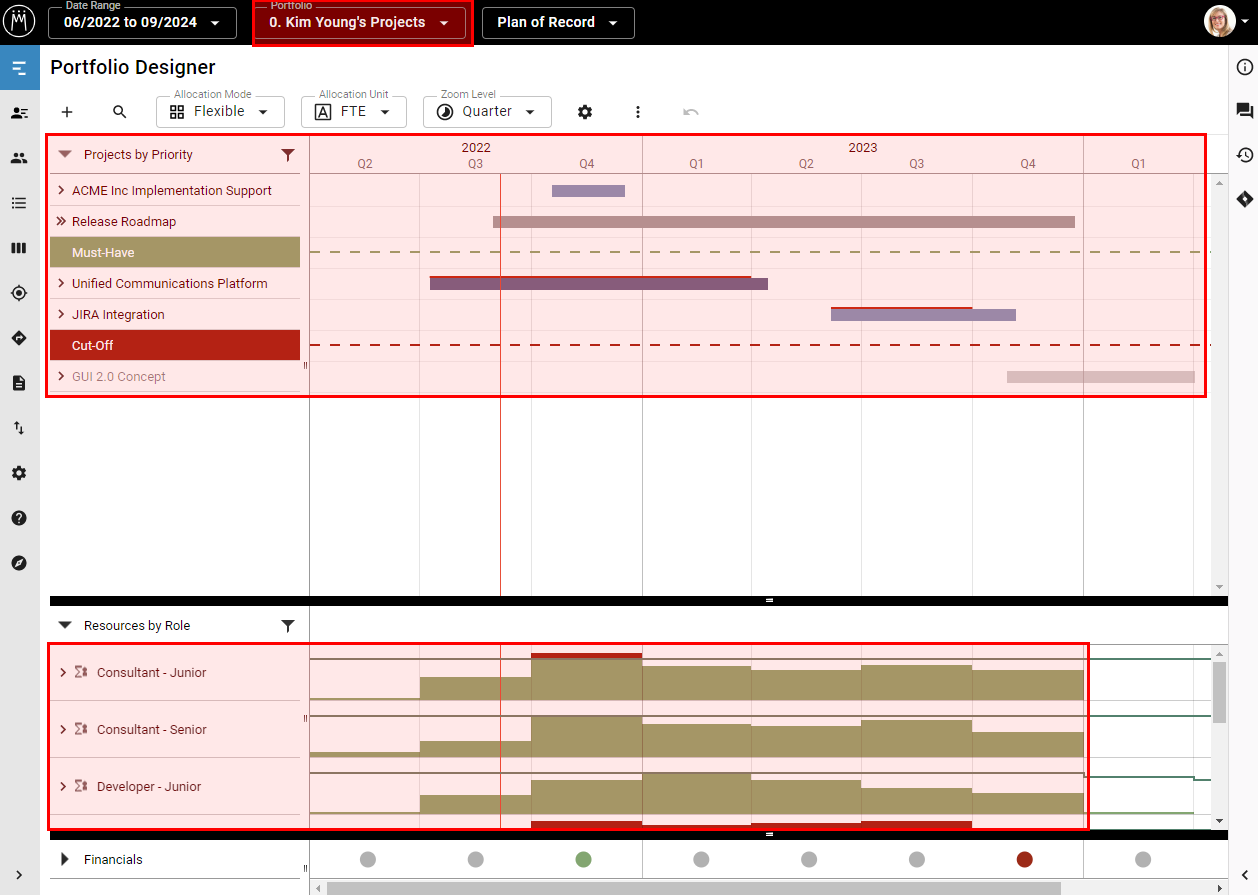Viewport: 1258px width, 895px height.
Task: Open the view settings gear in toolbar
Action: point(585,112)
